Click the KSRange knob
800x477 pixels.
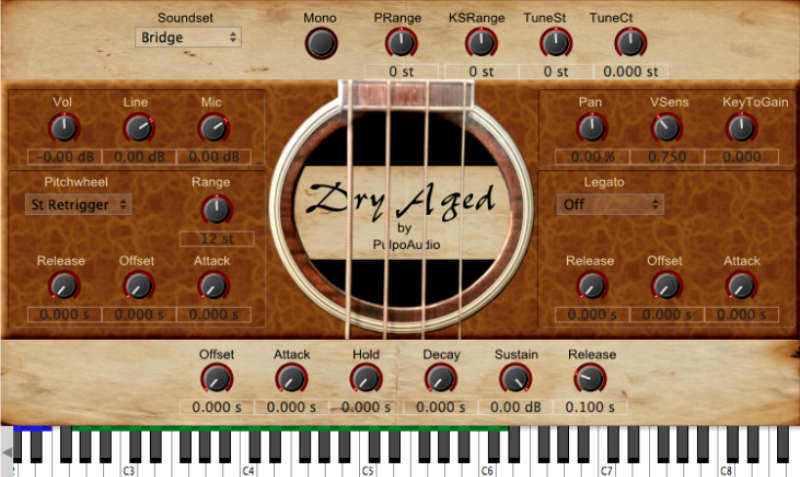[x=481, y=43]
